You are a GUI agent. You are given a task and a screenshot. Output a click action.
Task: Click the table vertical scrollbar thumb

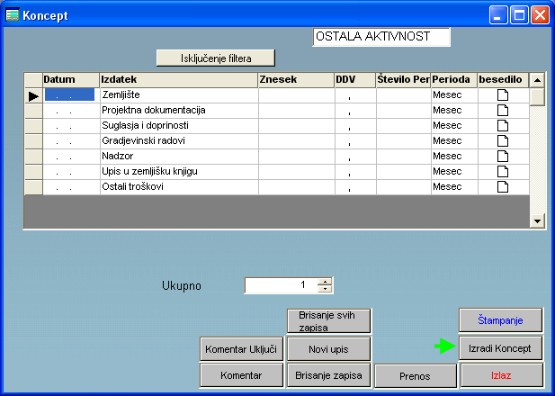point(537,97)
